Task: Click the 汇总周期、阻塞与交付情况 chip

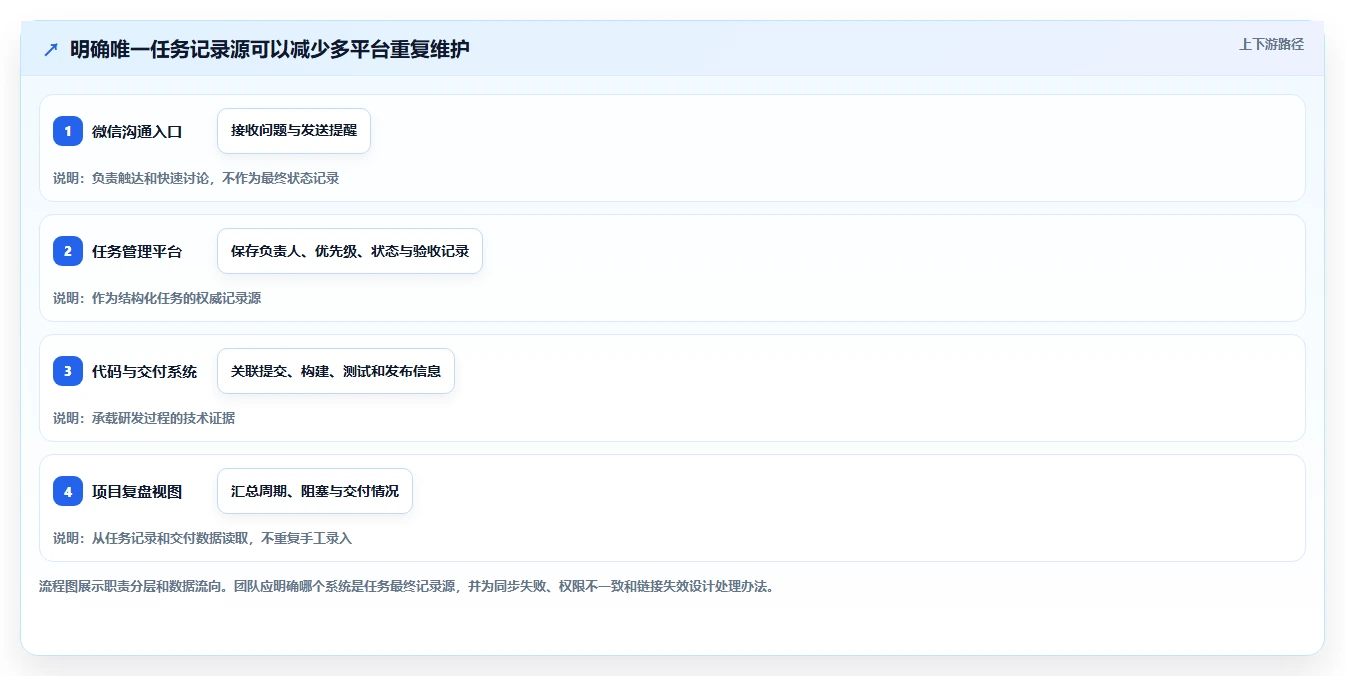Action: click(x=315, y=491)
